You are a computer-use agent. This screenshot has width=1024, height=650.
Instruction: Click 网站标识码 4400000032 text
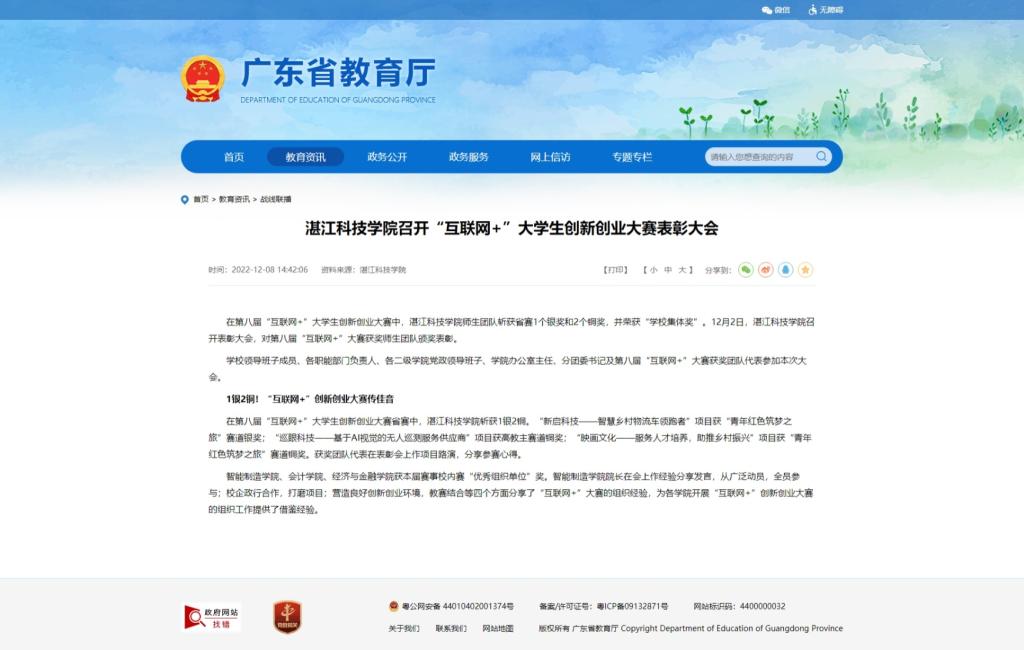739,606
